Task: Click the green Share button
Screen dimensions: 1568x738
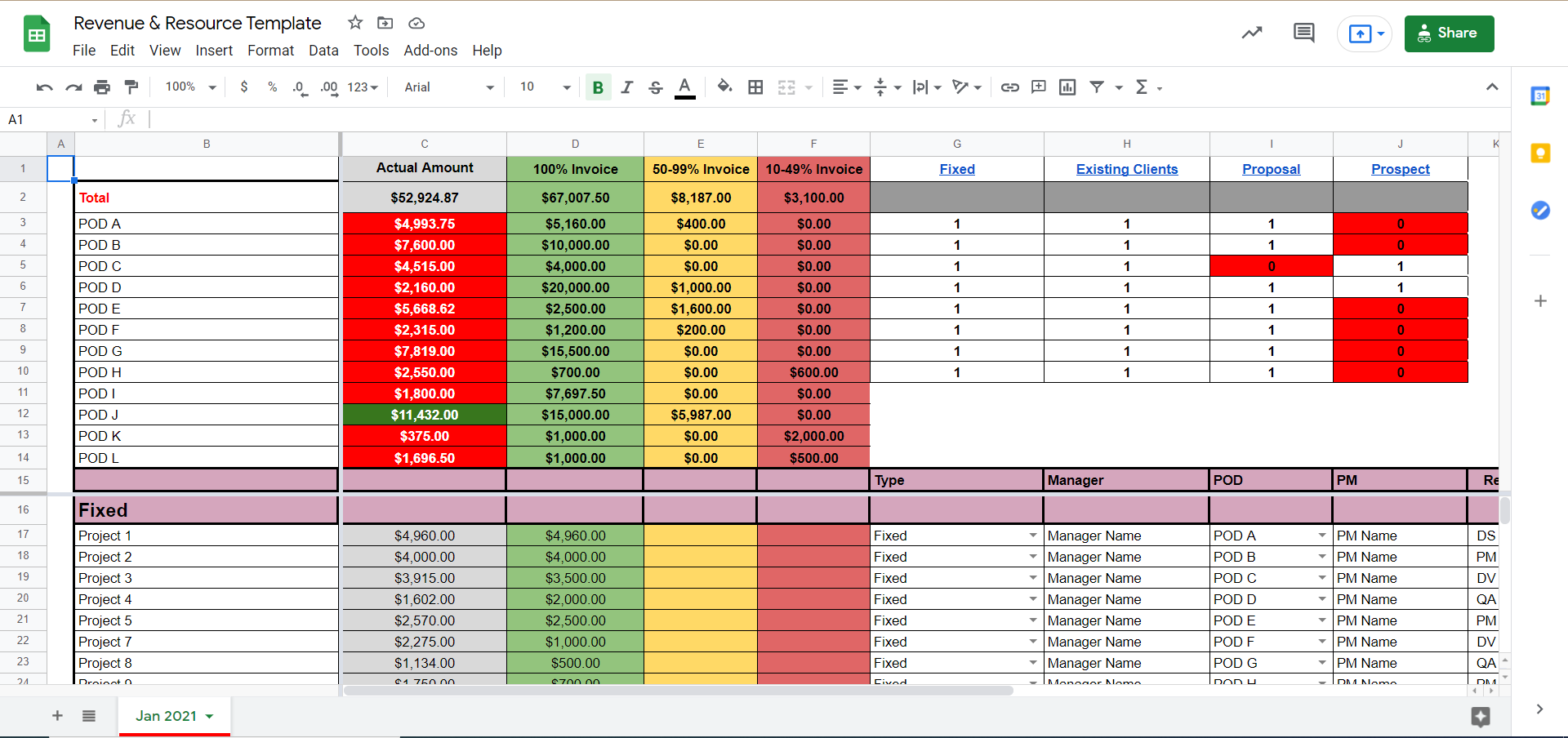Action: tap(1449, 33)
